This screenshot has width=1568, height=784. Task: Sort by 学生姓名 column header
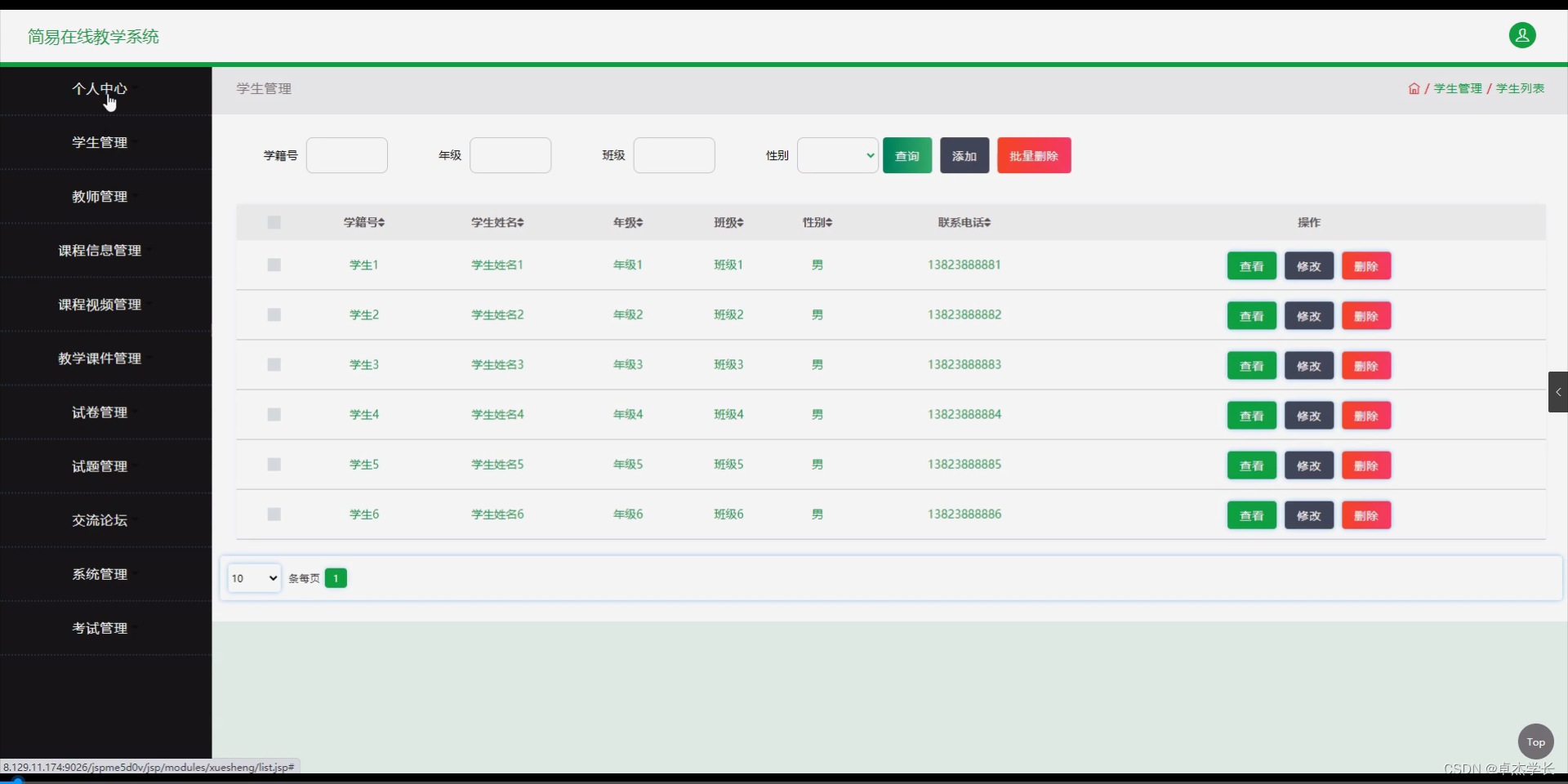497,222
